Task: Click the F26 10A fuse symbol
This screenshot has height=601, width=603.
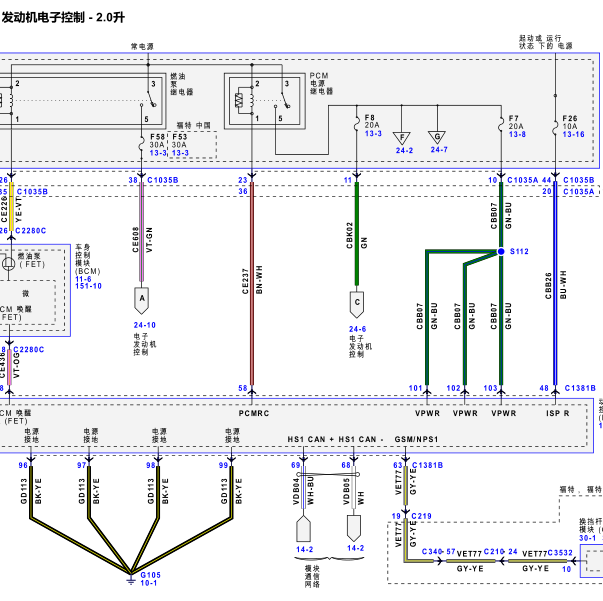Action: 555,127
